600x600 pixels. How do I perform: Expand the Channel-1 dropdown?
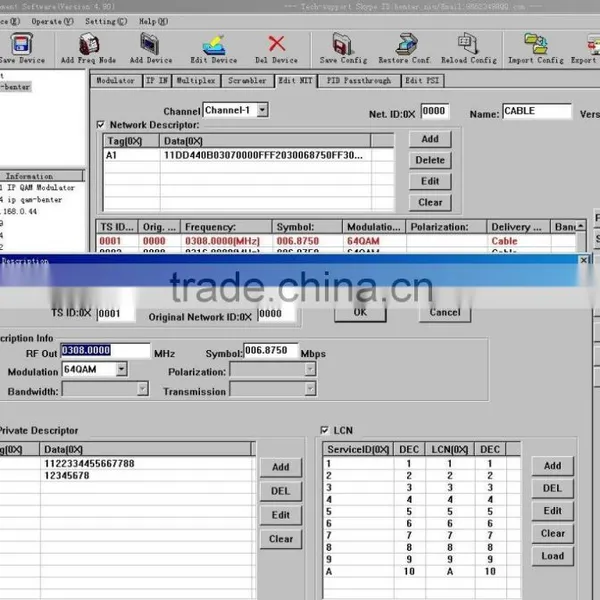coord(262,110)
